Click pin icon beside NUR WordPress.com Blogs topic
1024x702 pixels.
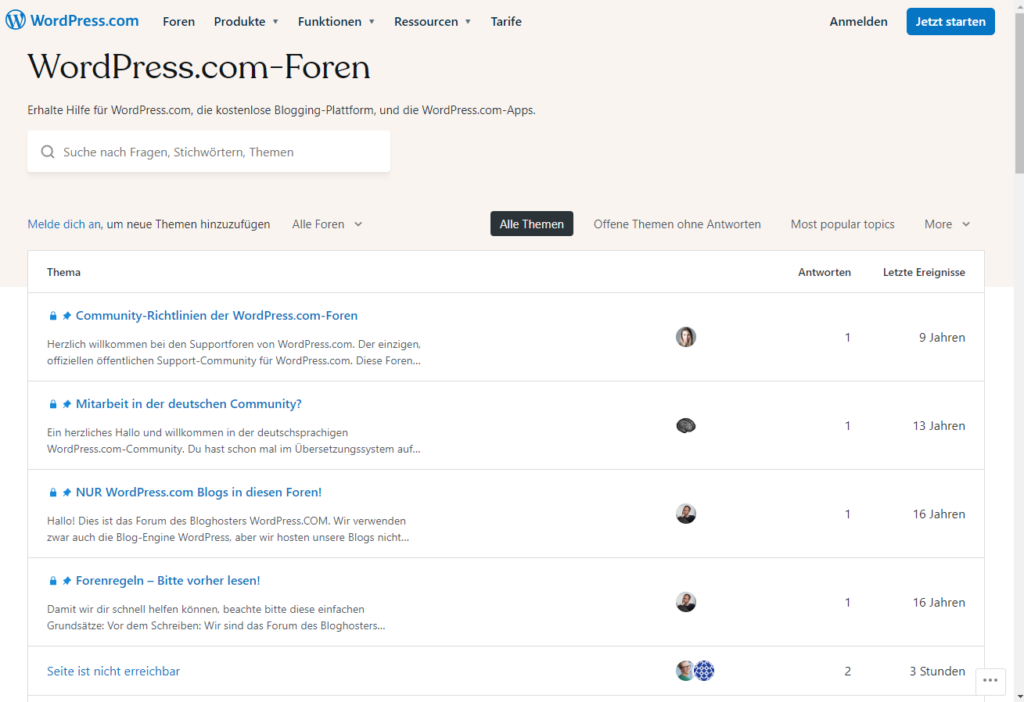67,492
